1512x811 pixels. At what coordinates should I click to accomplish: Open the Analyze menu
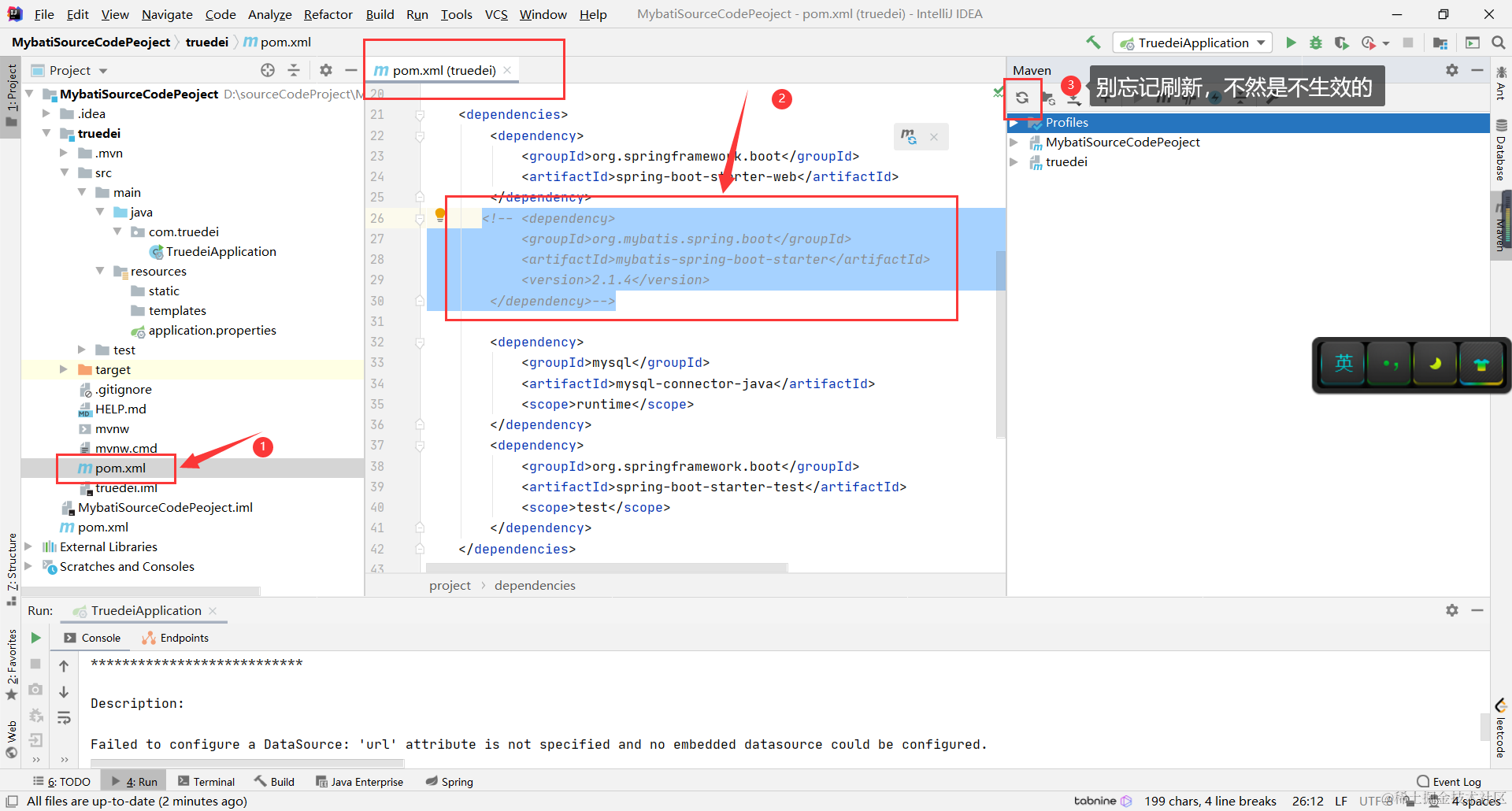[269, 14]
